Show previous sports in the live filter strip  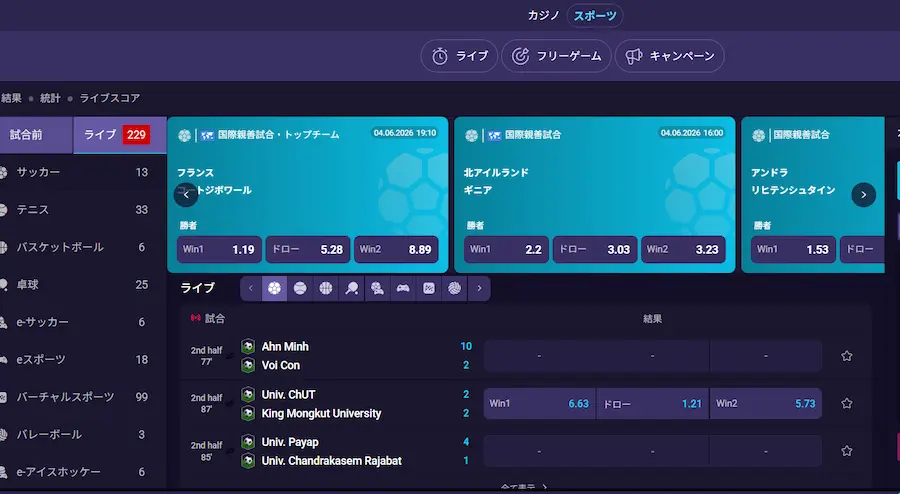tap(251, 288)
